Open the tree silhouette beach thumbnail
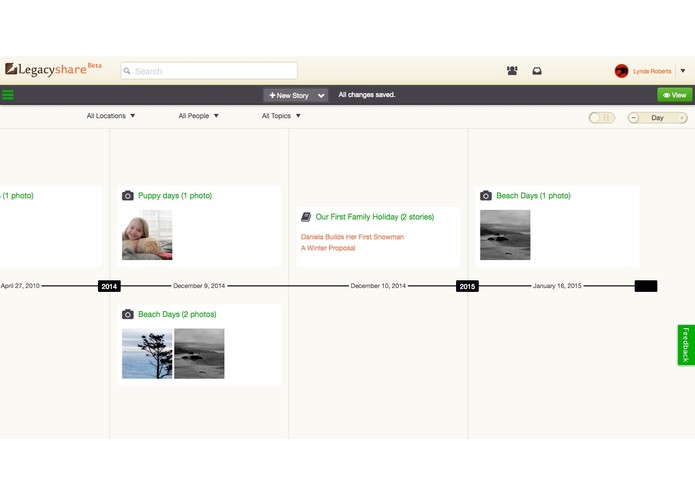This screenshot has width=695, height=494. (x=147, y=354)
